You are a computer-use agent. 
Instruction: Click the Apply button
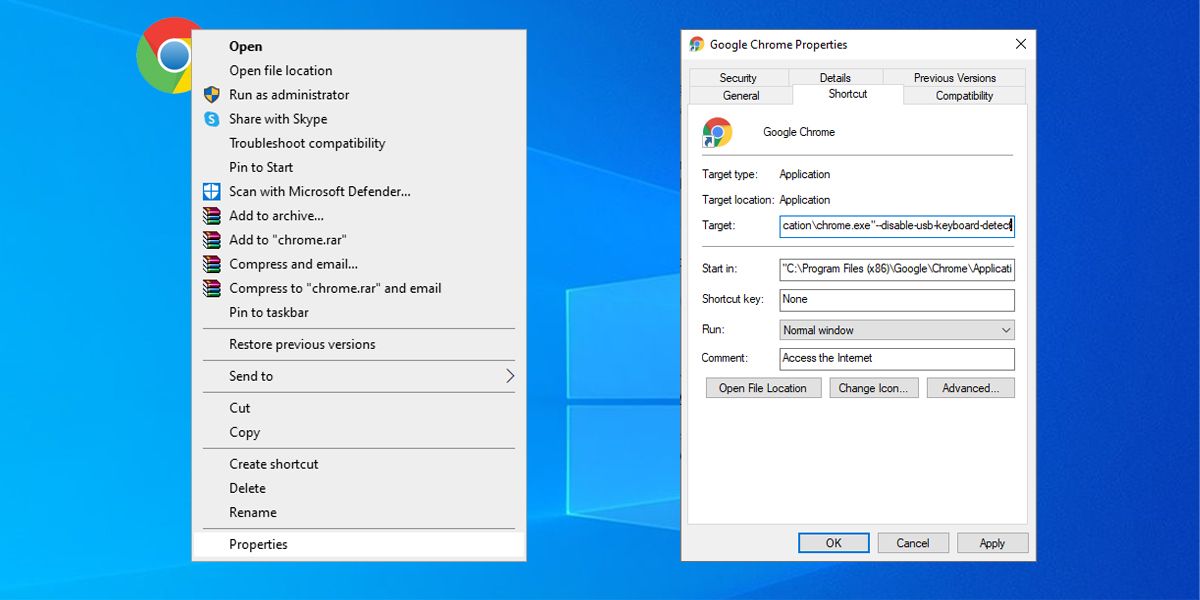pos(992,543)
